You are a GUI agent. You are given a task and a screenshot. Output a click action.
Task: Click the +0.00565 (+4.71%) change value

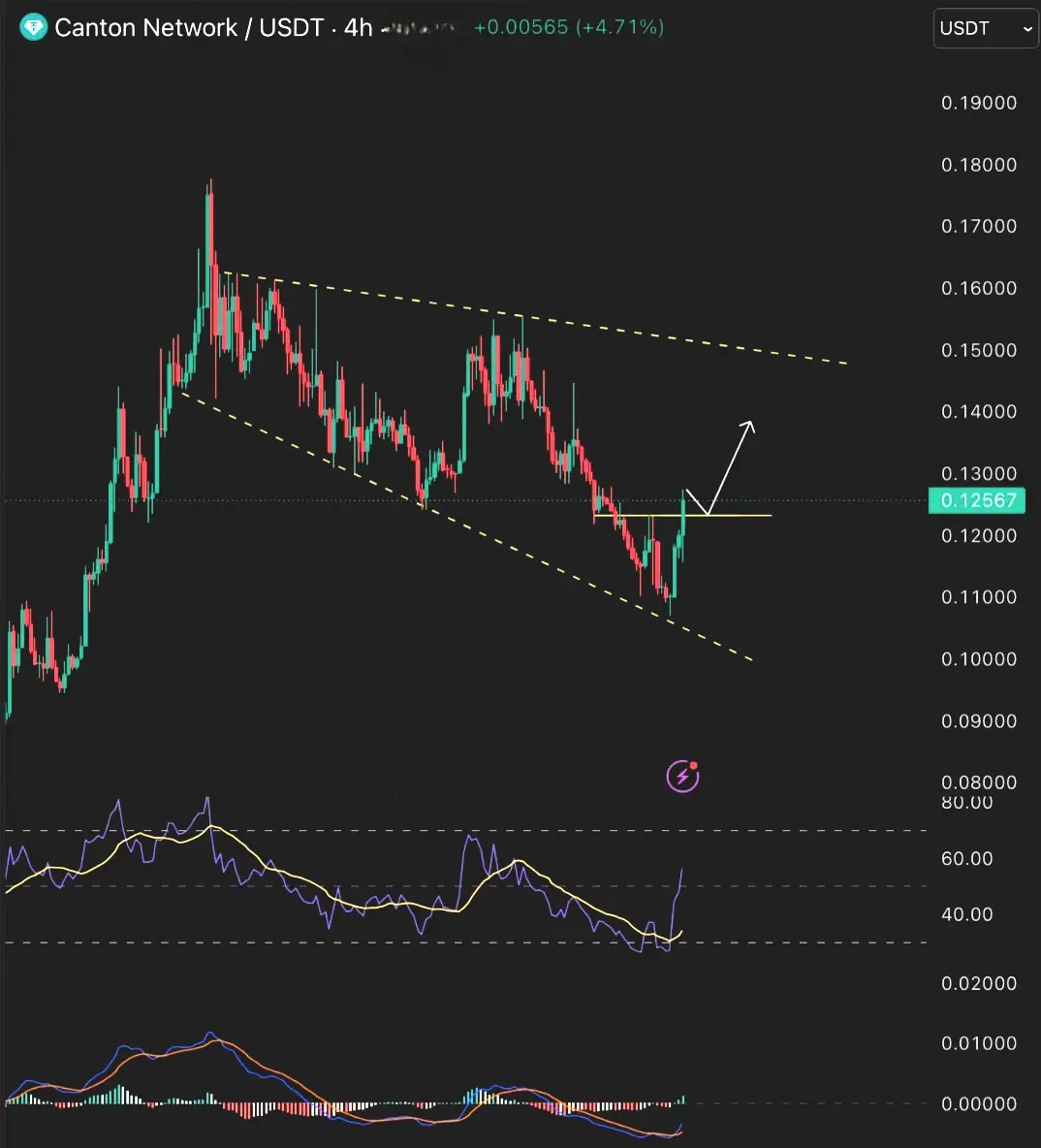(569, 27)
